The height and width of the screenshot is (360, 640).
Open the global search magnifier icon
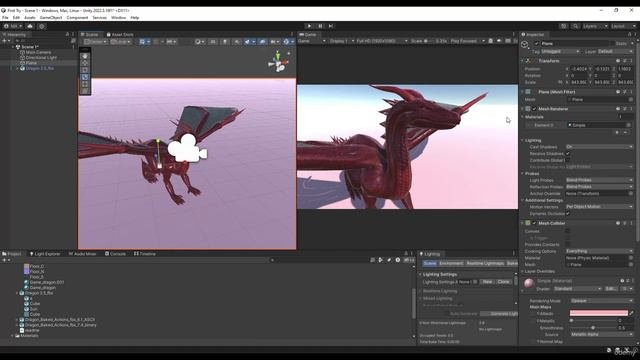(575, 26)
